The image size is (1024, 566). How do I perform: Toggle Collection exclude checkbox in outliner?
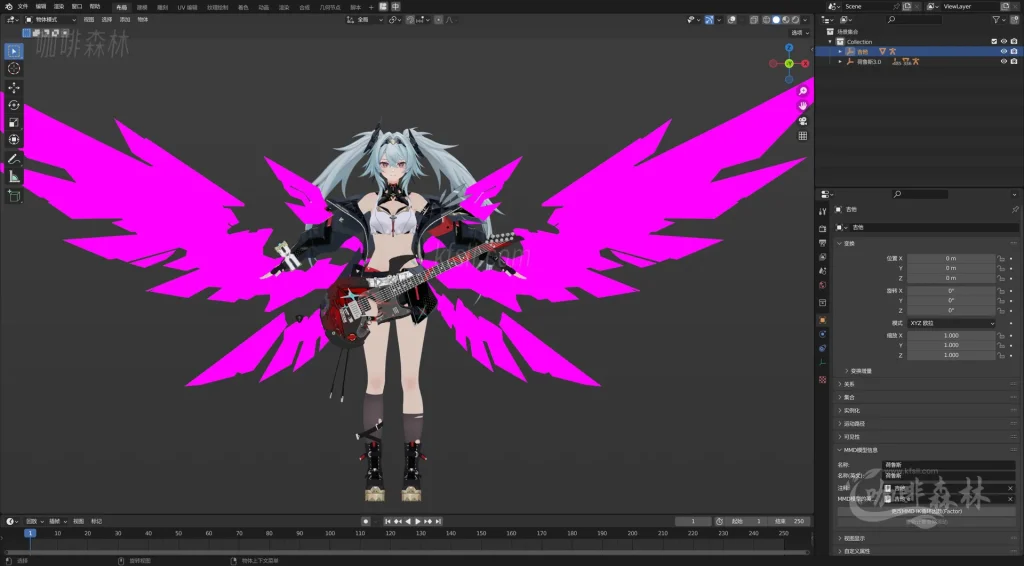pos(994,42)
